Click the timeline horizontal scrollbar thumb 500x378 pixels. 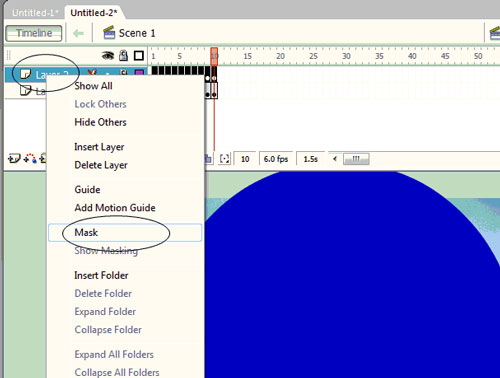coord(356,159)
